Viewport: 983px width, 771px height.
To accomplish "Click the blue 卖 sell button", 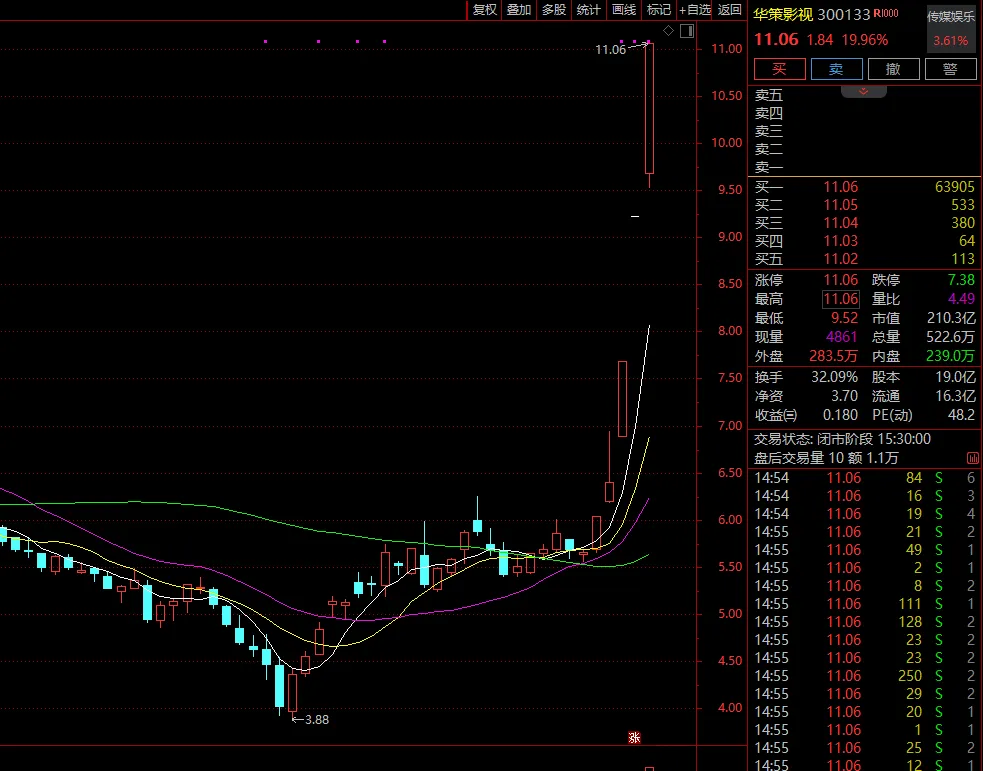I will click(x=837, y=69).
